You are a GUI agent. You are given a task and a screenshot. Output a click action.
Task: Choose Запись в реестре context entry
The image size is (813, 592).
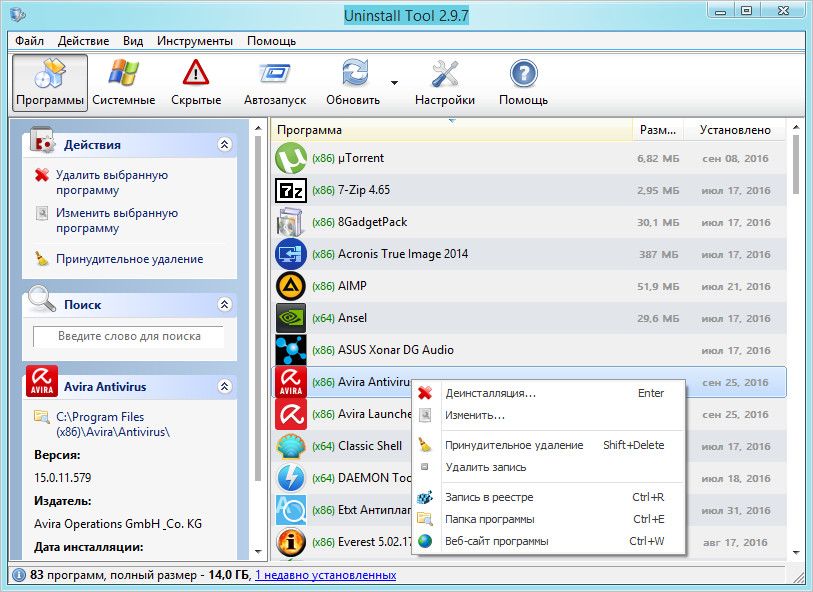point(549,497)
